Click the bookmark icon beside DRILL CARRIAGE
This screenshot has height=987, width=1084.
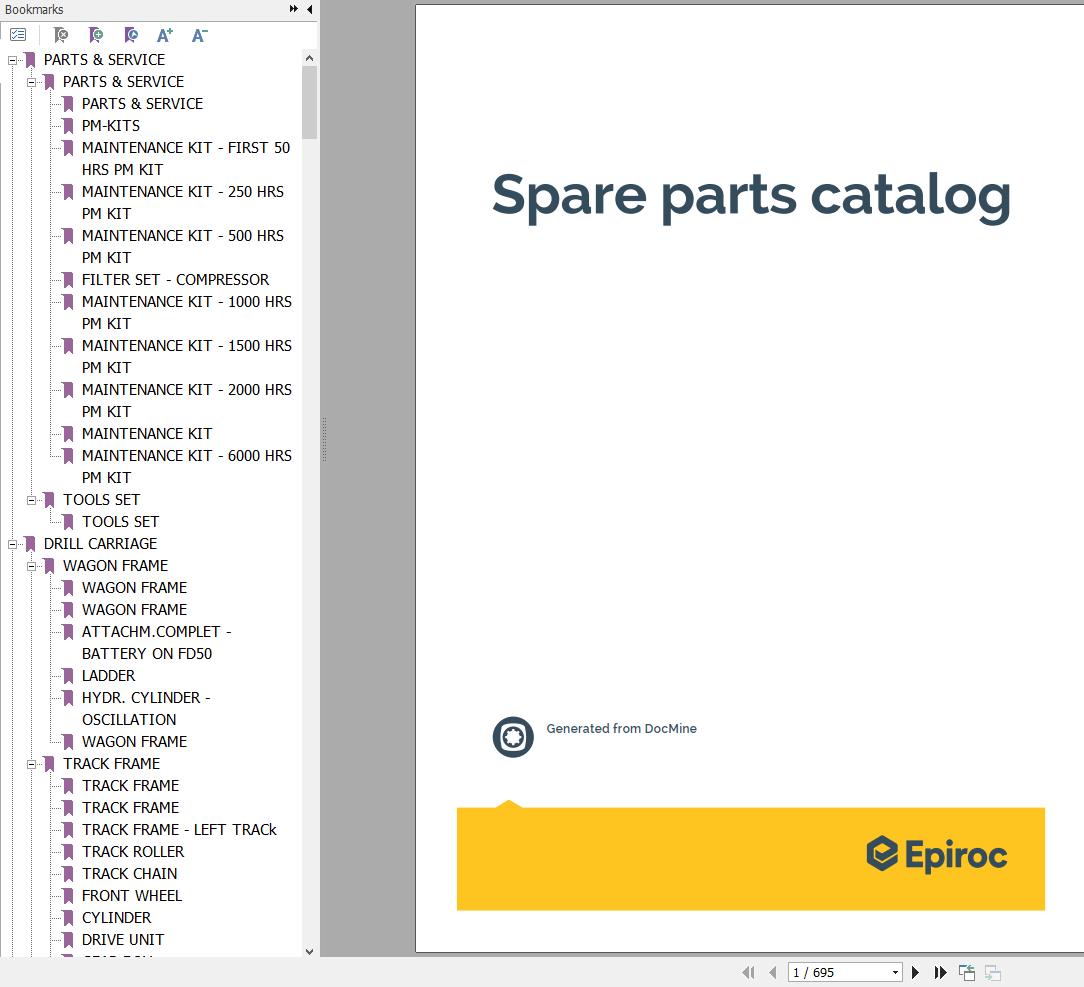[x=30, y=544]
